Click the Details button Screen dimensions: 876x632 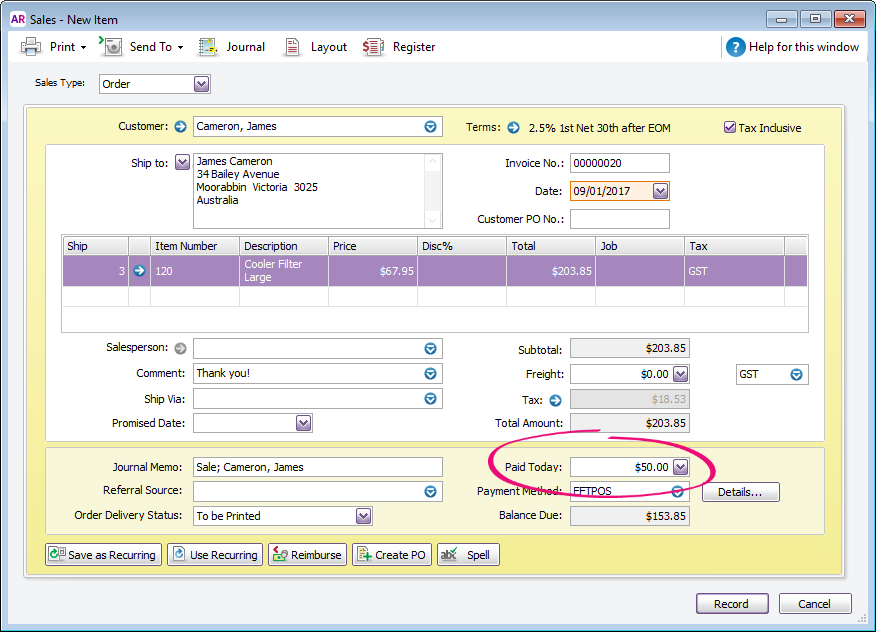tap(740, 492)
